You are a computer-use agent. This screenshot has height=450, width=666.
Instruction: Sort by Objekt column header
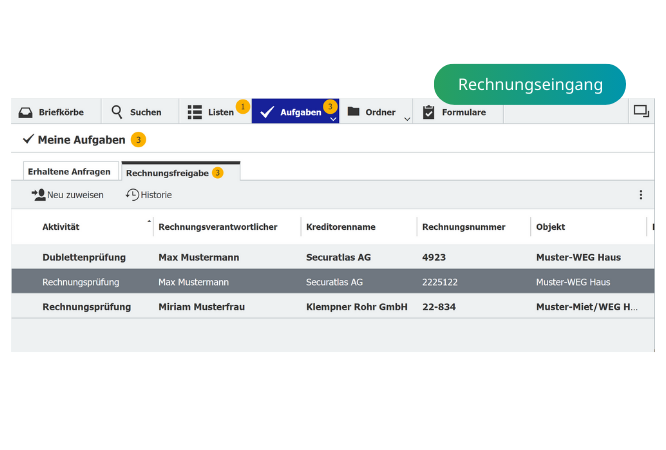pos(550,227)
